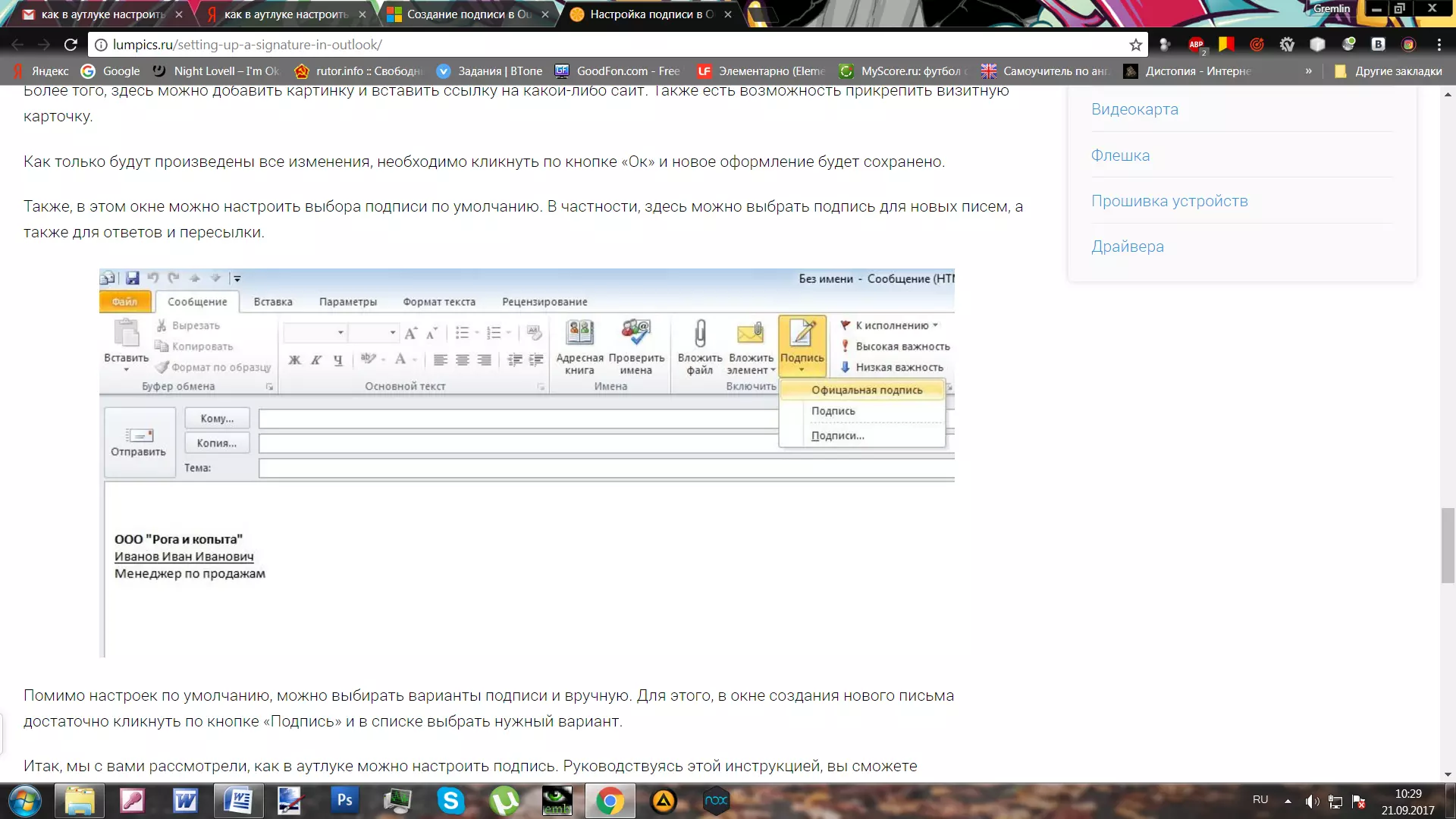This screenshot has width=1456, height=819.
Task: Launch Skype from the taskbar
Action: tap(450, 800)
